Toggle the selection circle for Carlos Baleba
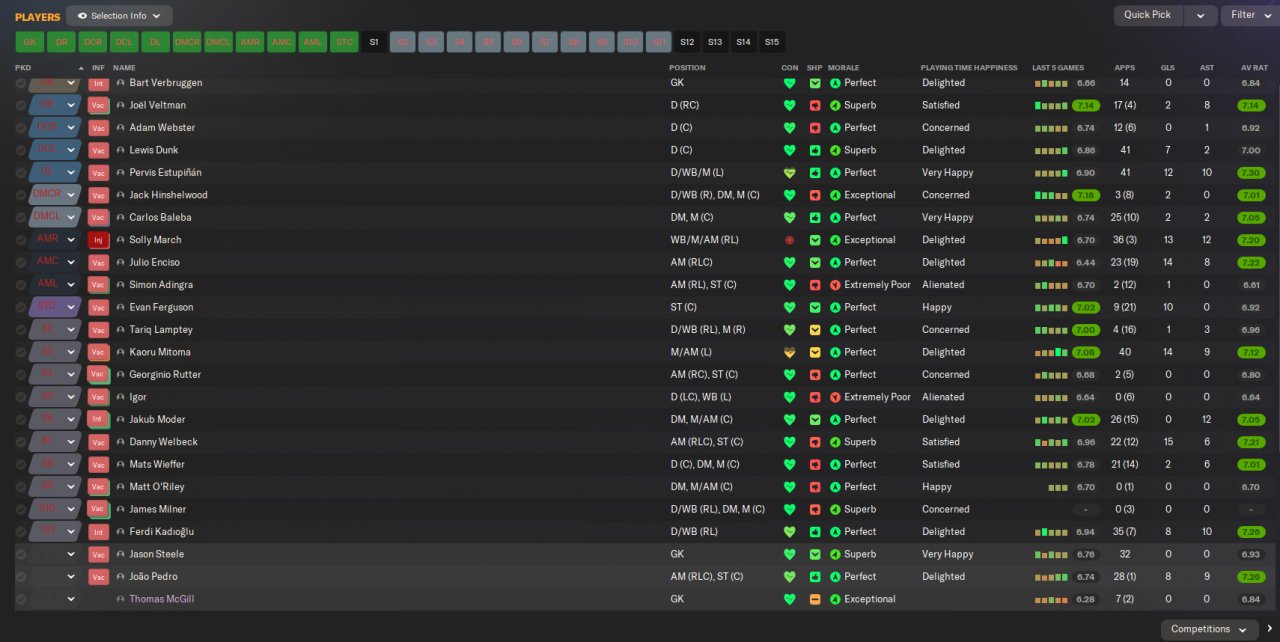 (x=21, y=217)
